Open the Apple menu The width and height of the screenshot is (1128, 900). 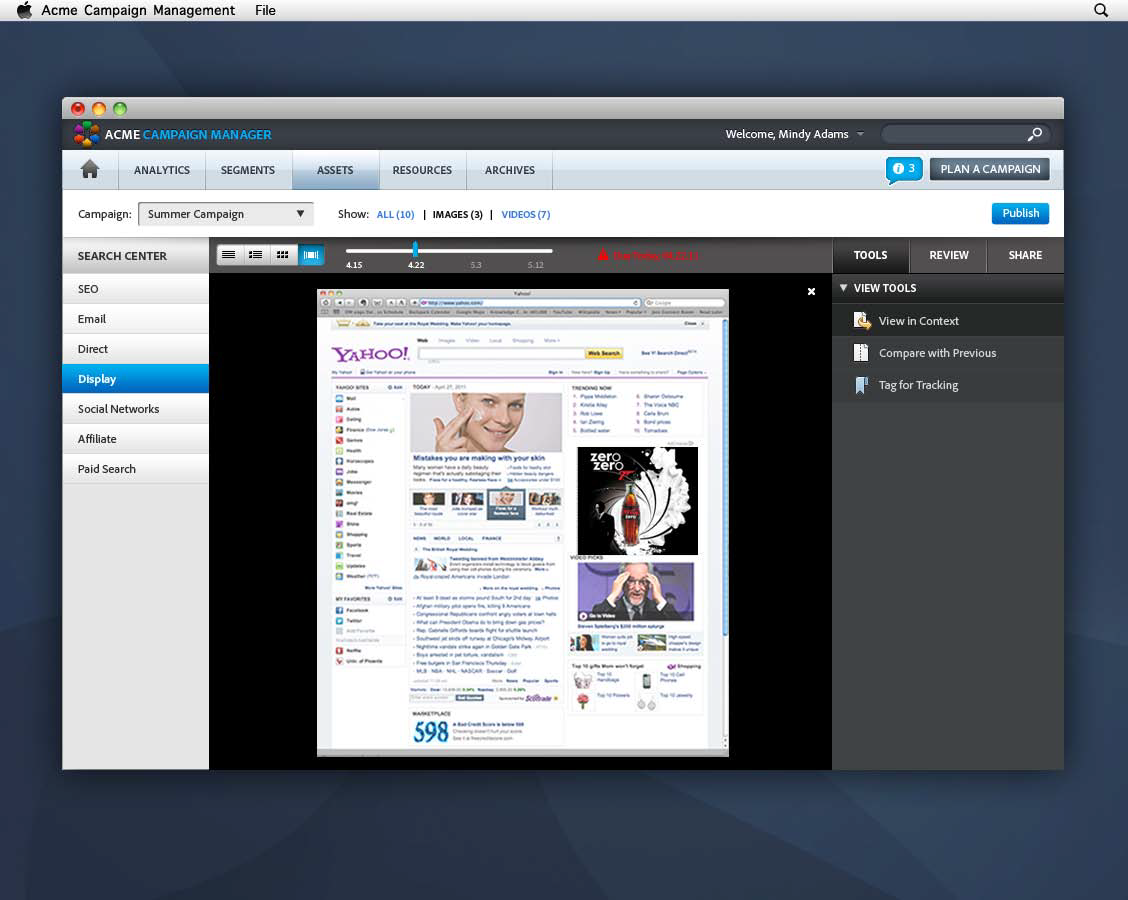pyautogui.click(x=24, y=10)
